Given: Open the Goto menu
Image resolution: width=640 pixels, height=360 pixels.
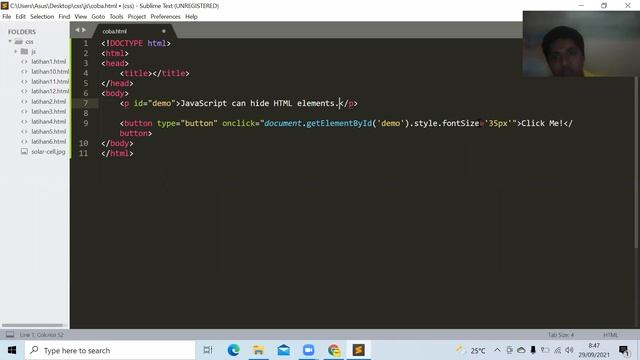Looking at the screenshot, I should [x=98, y=17].
